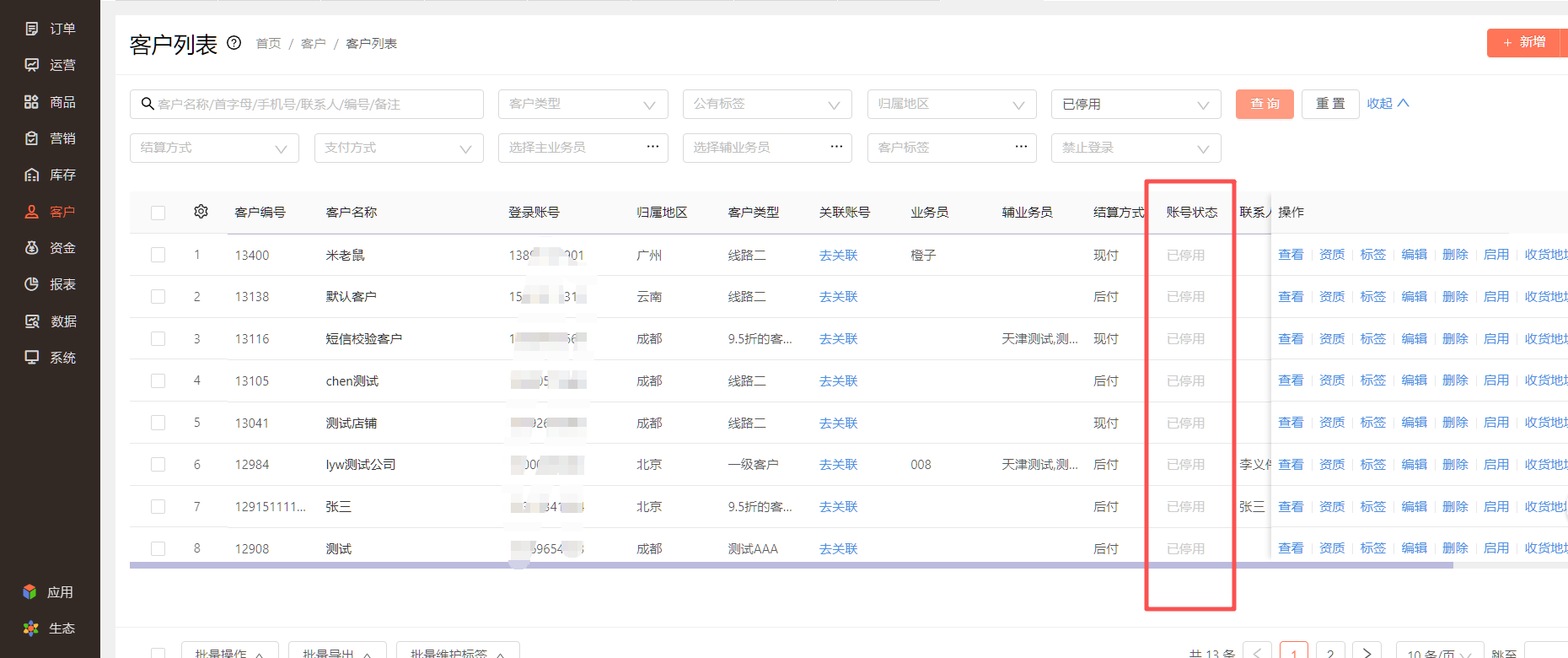Open the 营销 marketing sidebar icon
Screen dimensions: 1568x658
tap(32, 138)
